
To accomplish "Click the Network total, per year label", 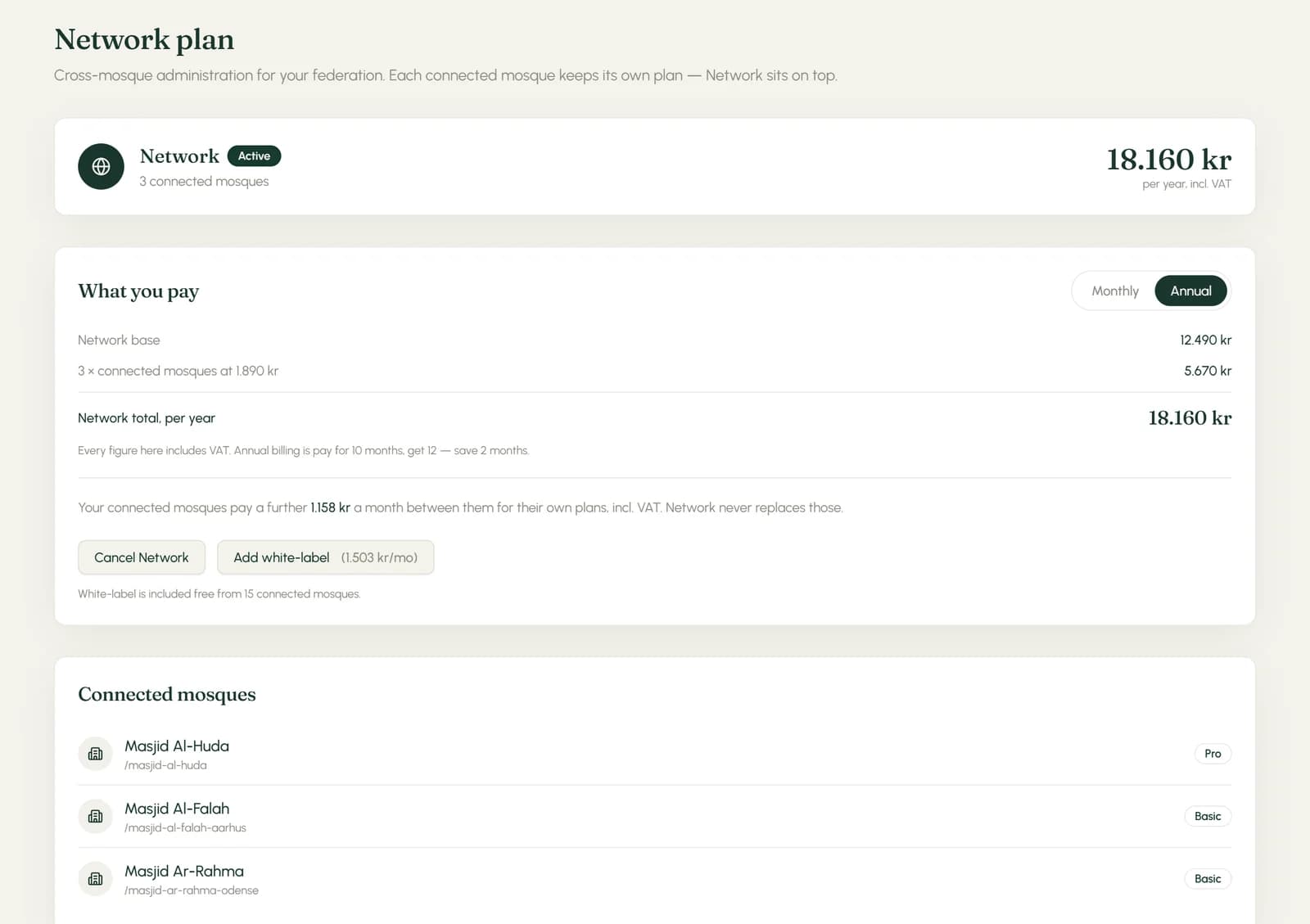I will point(147,418).
